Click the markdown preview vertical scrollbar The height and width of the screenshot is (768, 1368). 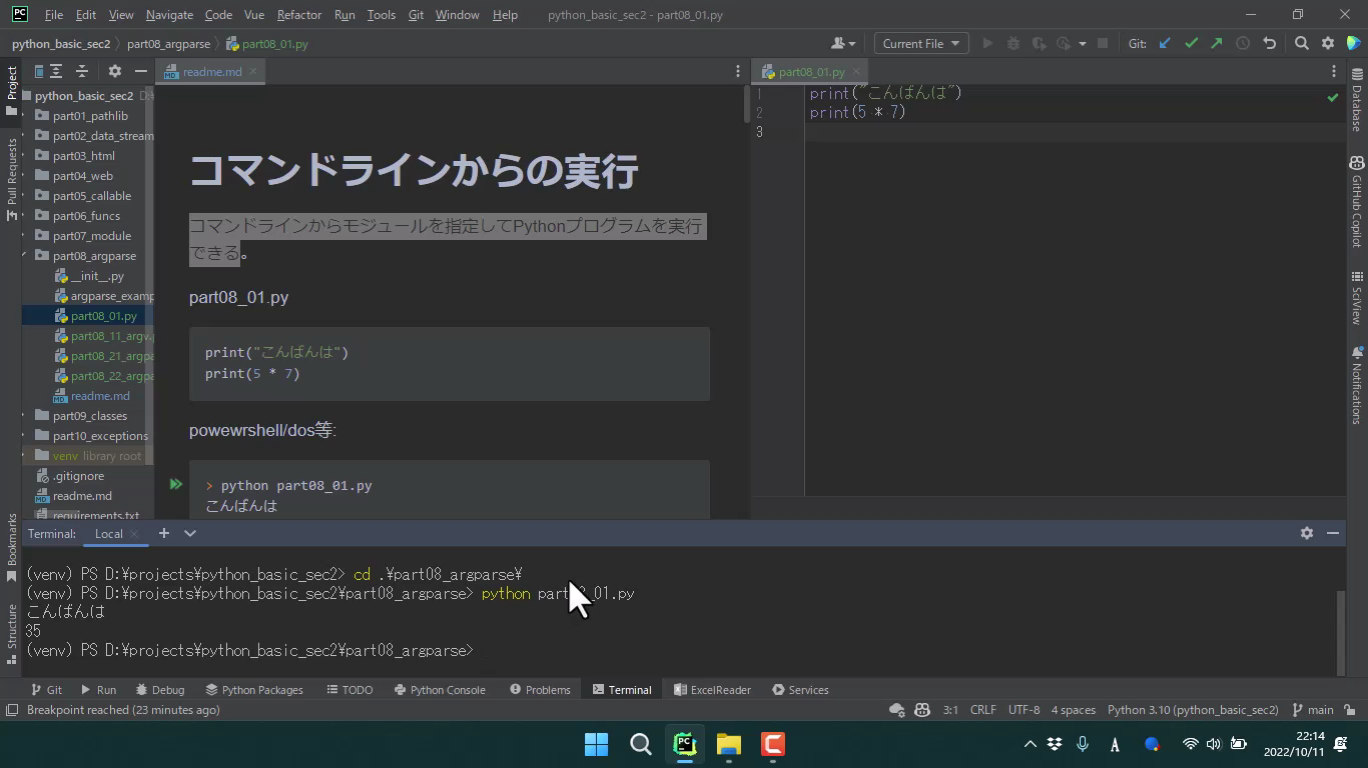pyautogui.click(x=746, y=105)
